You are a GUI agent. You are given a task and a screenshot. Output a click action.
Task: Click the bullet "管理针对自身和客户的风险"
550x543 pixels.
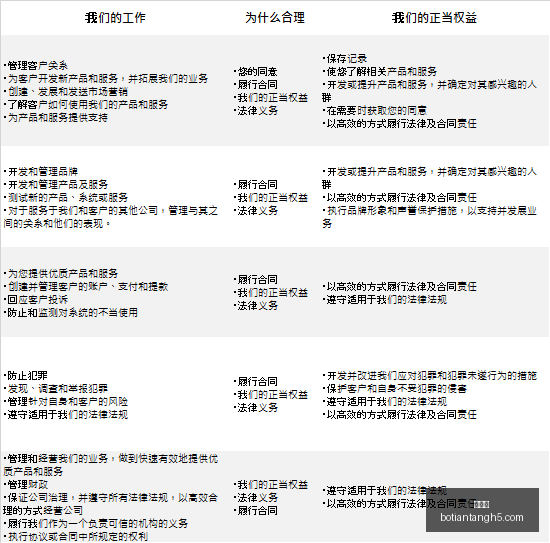pos(66,401)
